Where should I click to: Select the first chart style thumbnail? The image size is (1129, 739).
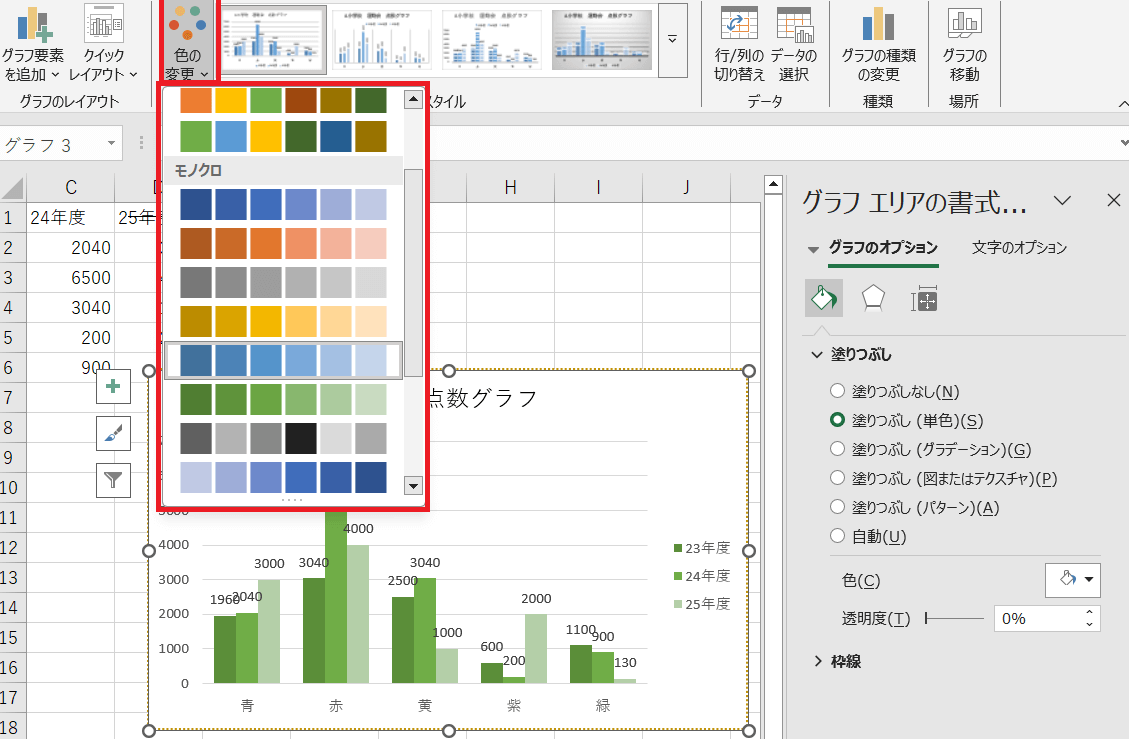pos(273,40)
